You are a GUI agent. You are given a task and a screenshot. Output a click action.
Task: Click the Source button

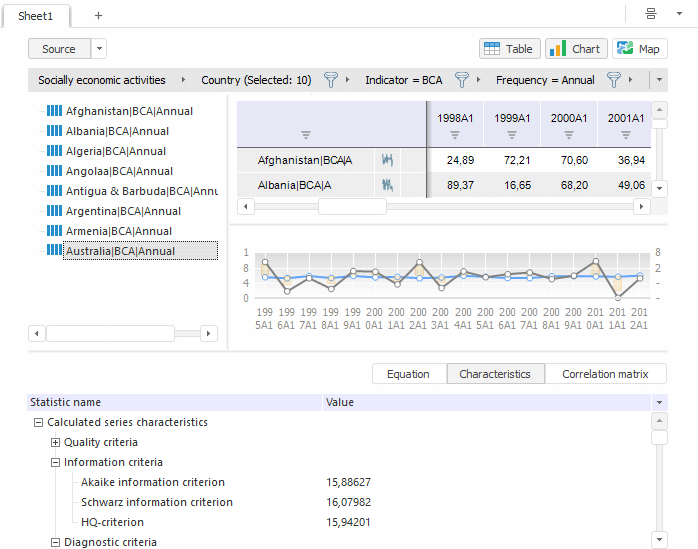pyautogui.click(x=59, y=49)
